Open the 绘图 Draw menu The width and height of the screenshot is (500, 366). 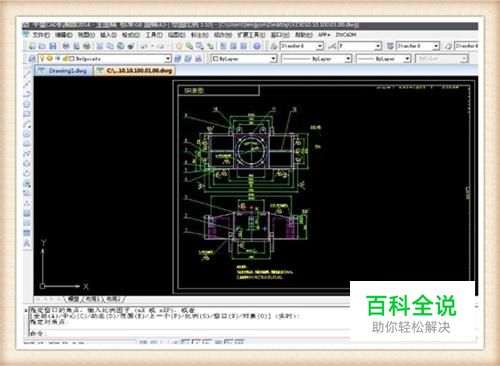pos(176,35)
